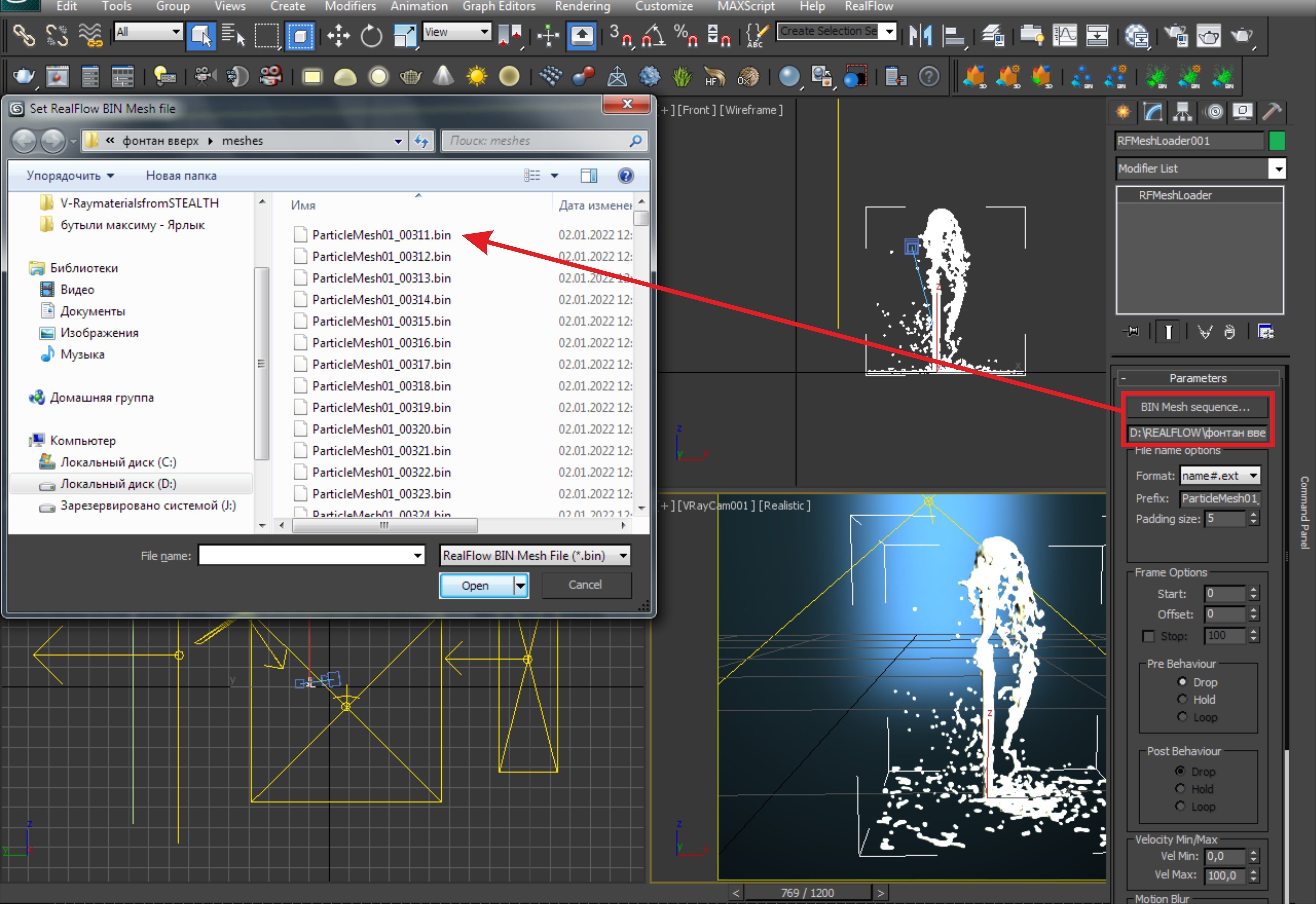1316x904 pixels.
Task: Open the Utilities hammer panel tab
Action: [x=1272, y=112]
